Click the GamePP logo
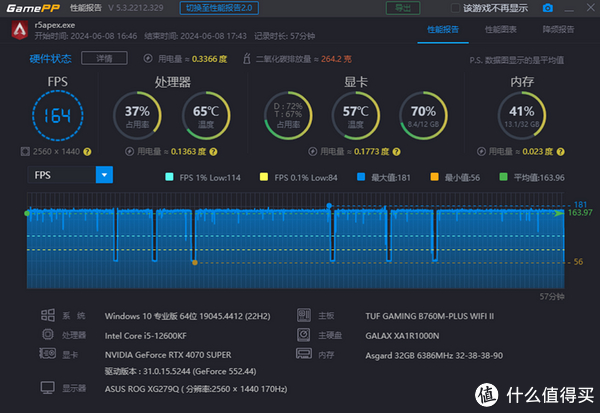Screen dimensions: 600x413 point(33,8)
